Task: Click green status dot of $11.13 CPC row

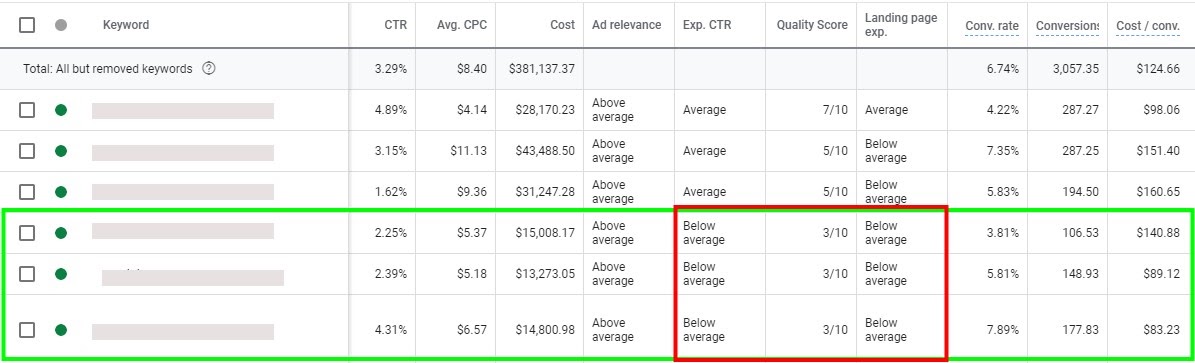Action: [61, 151]
